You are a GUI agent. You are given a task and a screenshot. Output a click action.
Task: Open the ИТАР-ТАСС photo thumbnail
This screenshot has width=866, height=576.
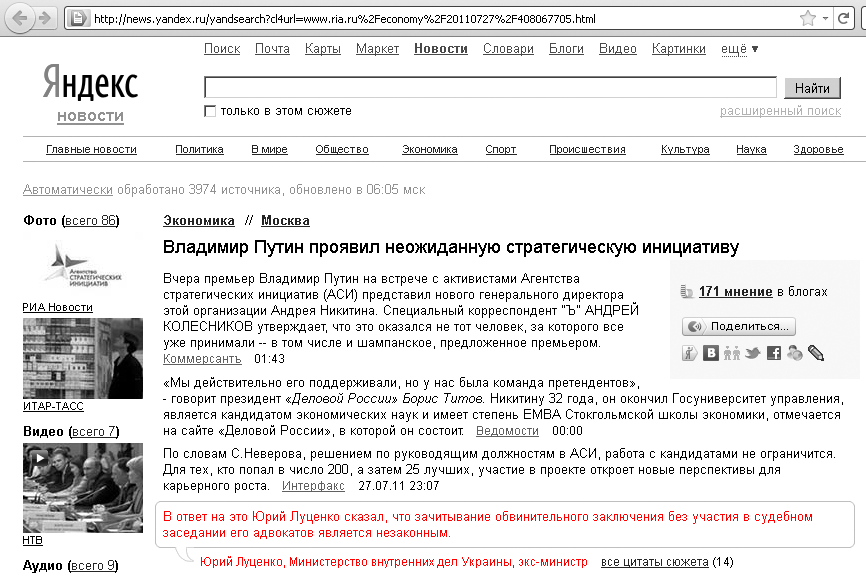[68, 358]
